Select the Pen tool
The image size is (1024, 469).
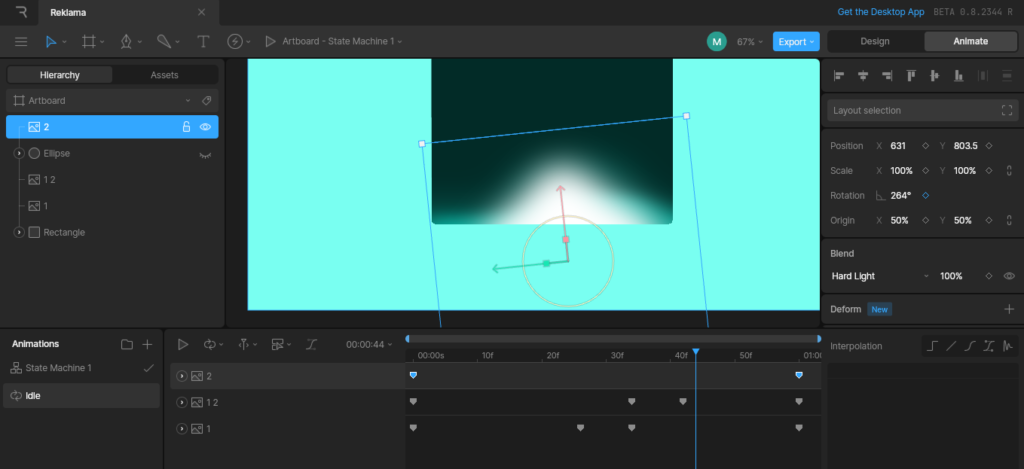(x=126, y=42)
